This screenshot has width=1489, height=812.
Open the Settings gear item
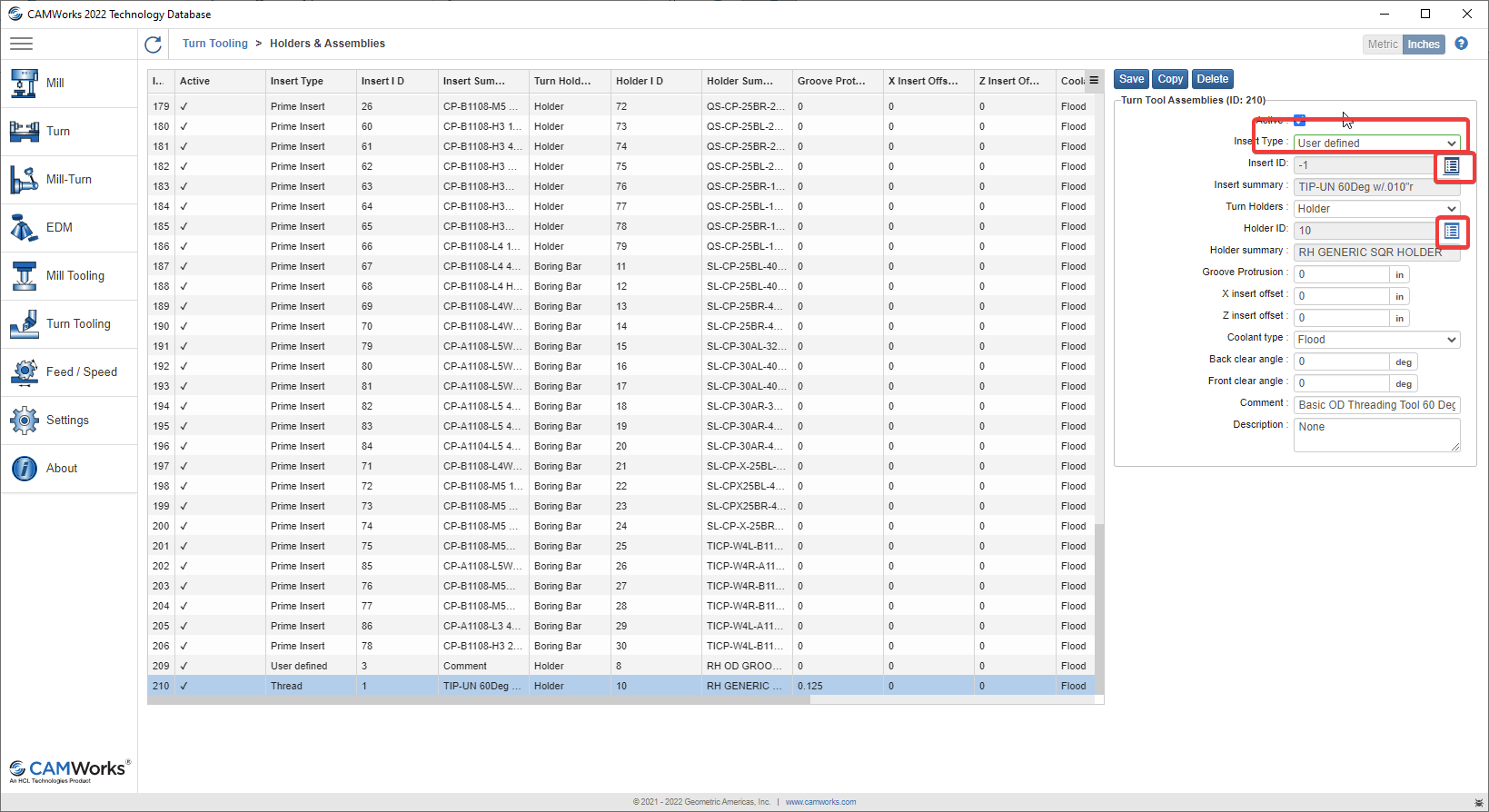pos(69,420)
